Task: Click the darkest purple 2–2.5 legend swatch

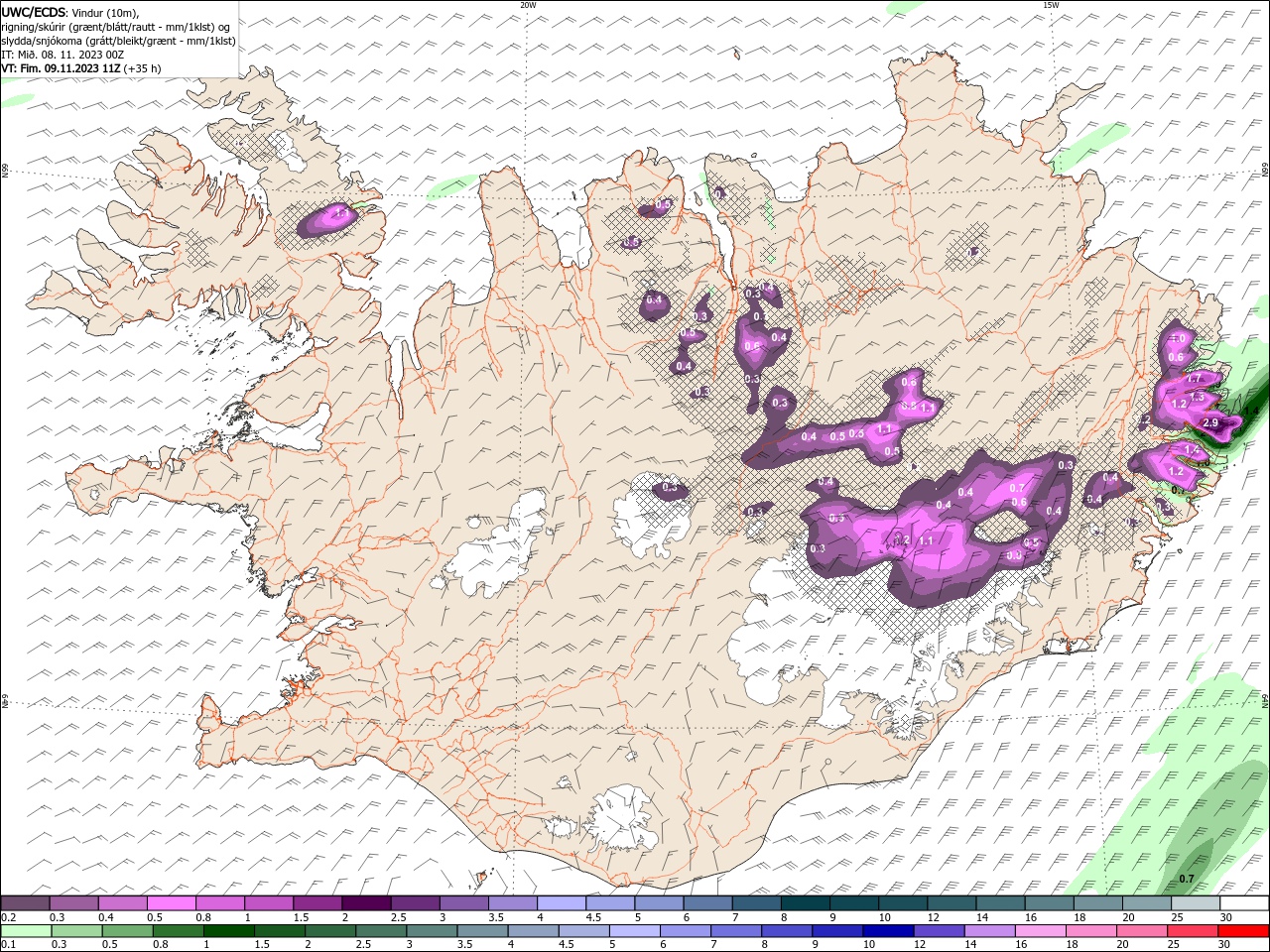Action: click(367, 903)
